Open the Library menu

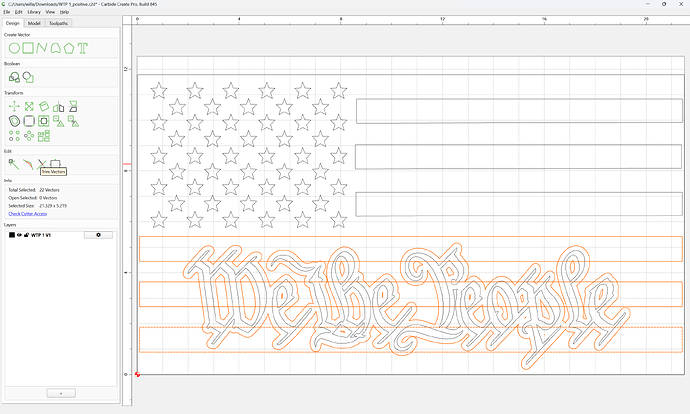point(34,12)
